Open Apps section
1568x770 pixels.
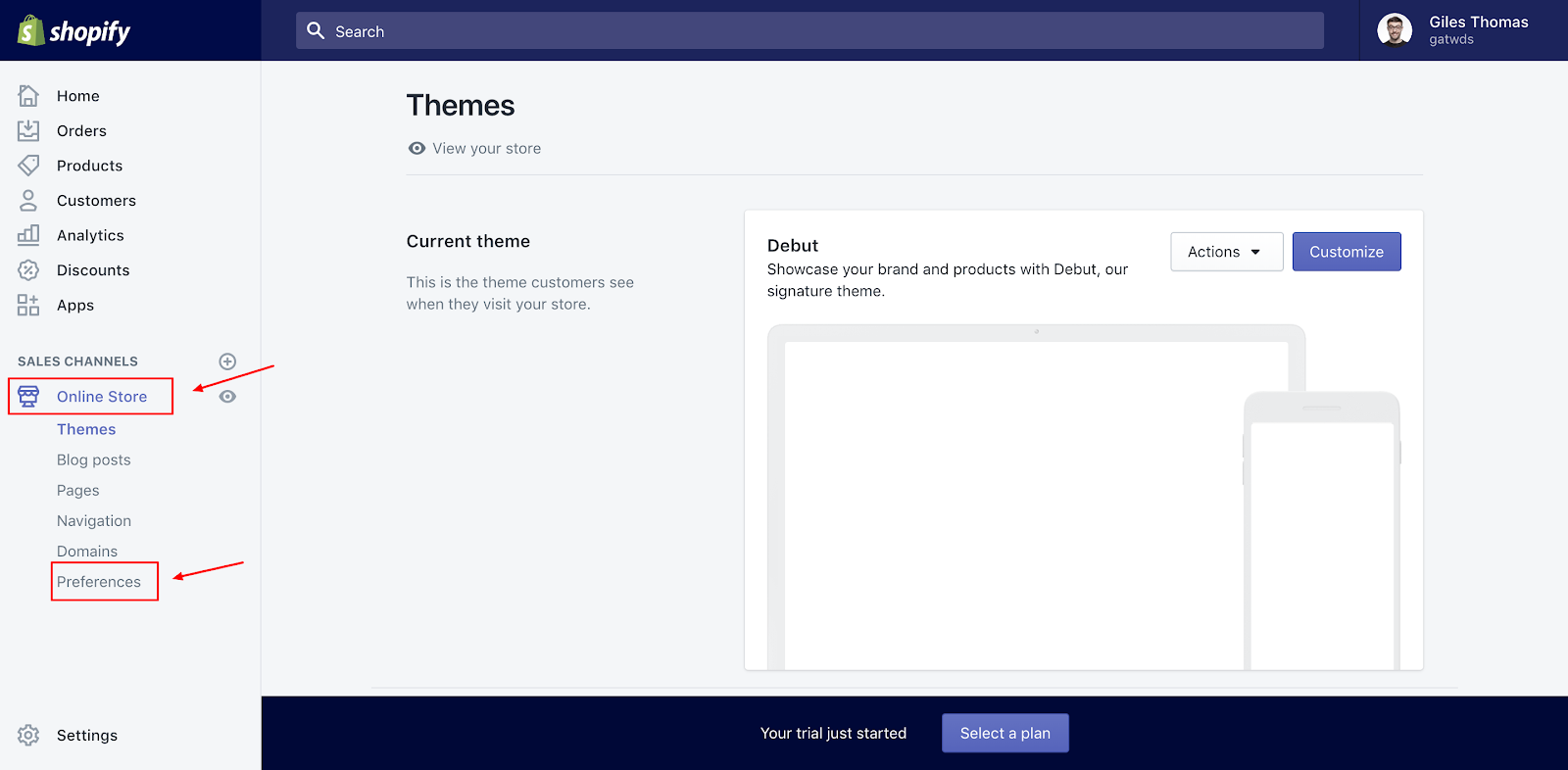75,305
